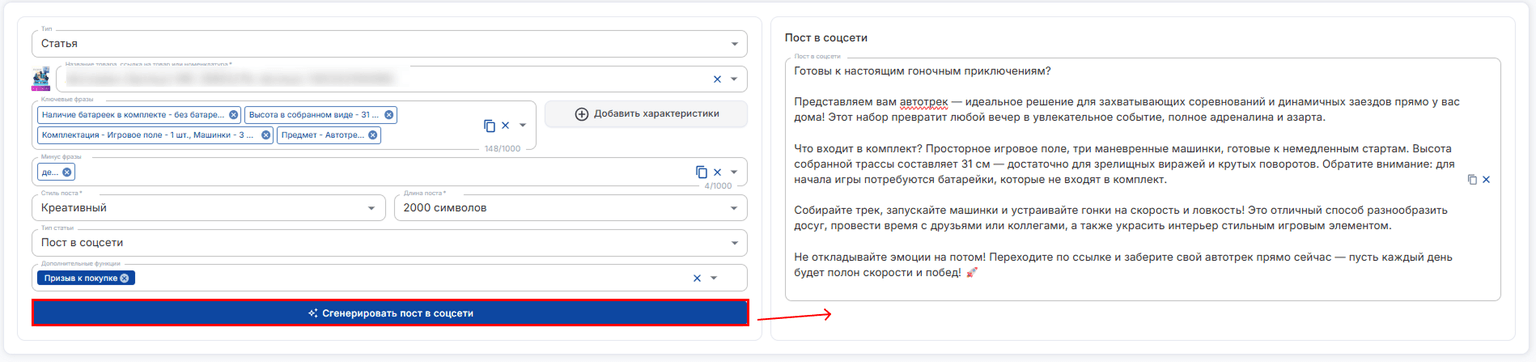1536x362 pixels.
Task: Open the 'Тип' dropdown showing Статья
Action: coord(389,44)
